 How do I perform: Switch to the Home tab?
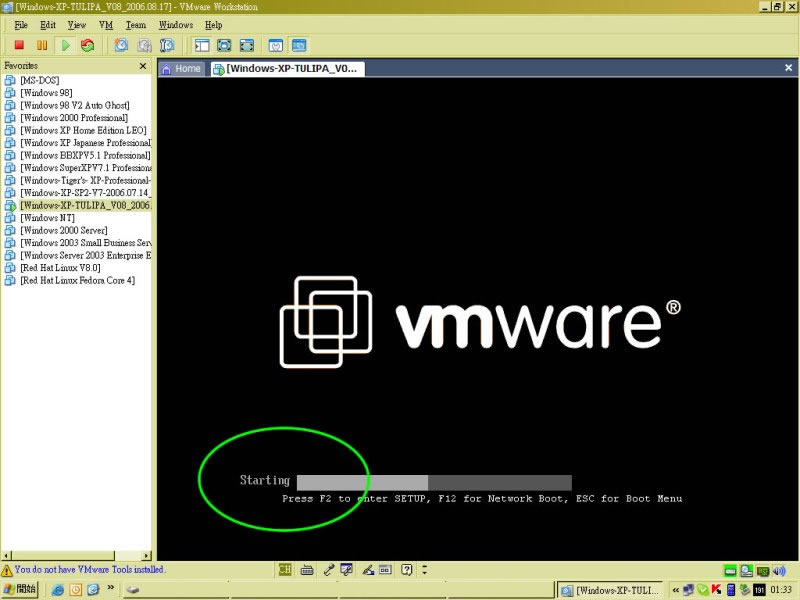pyautogui.click(x=182, y=68)
